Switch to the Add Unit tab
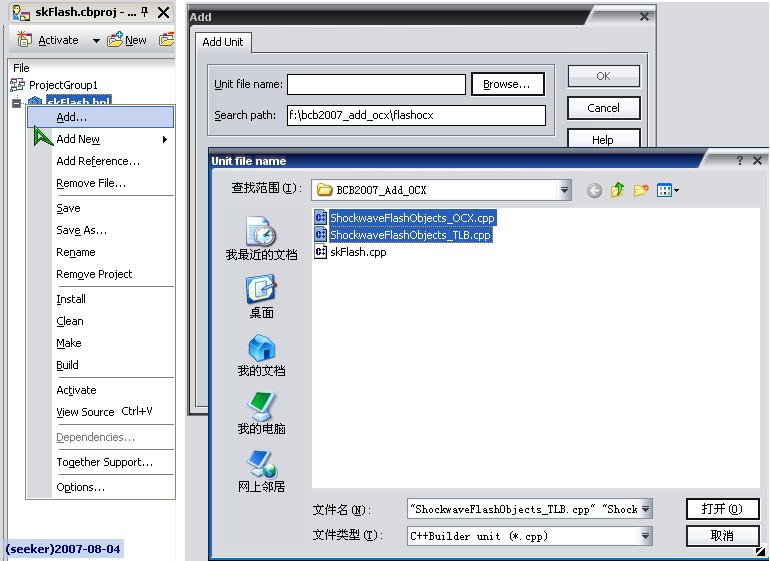This screenshot has width=770, height=561. pyautogui.click(x=222, y=42)
